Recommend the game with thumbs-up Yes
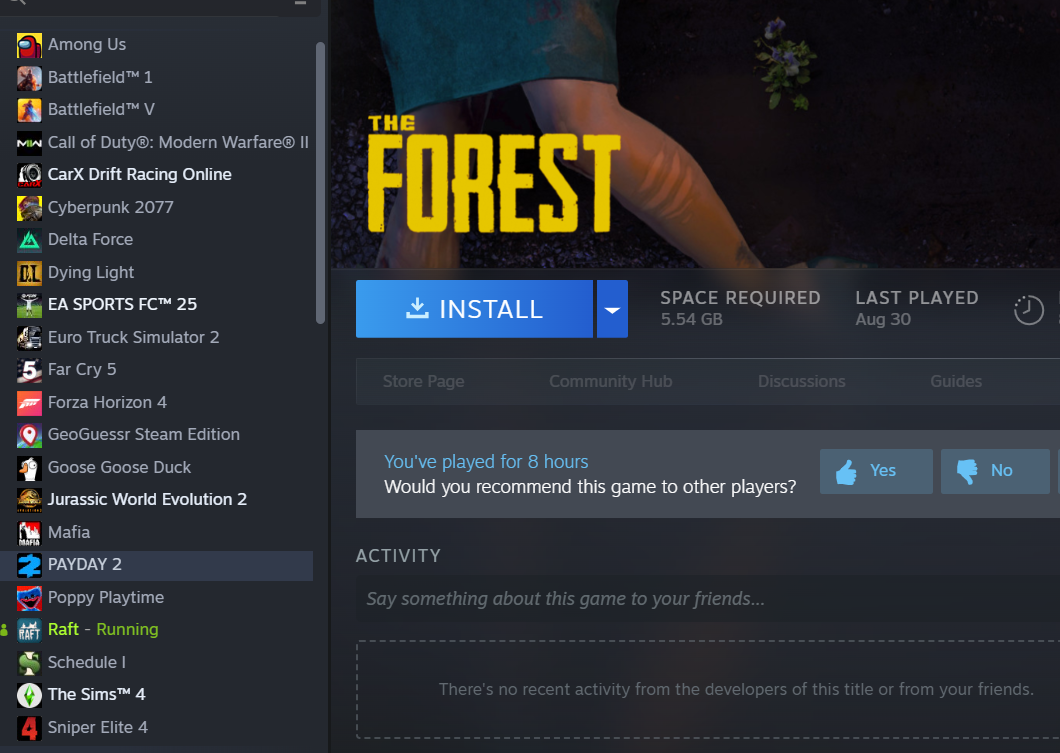Viewport: 1060px width, 753px height. 876,471
